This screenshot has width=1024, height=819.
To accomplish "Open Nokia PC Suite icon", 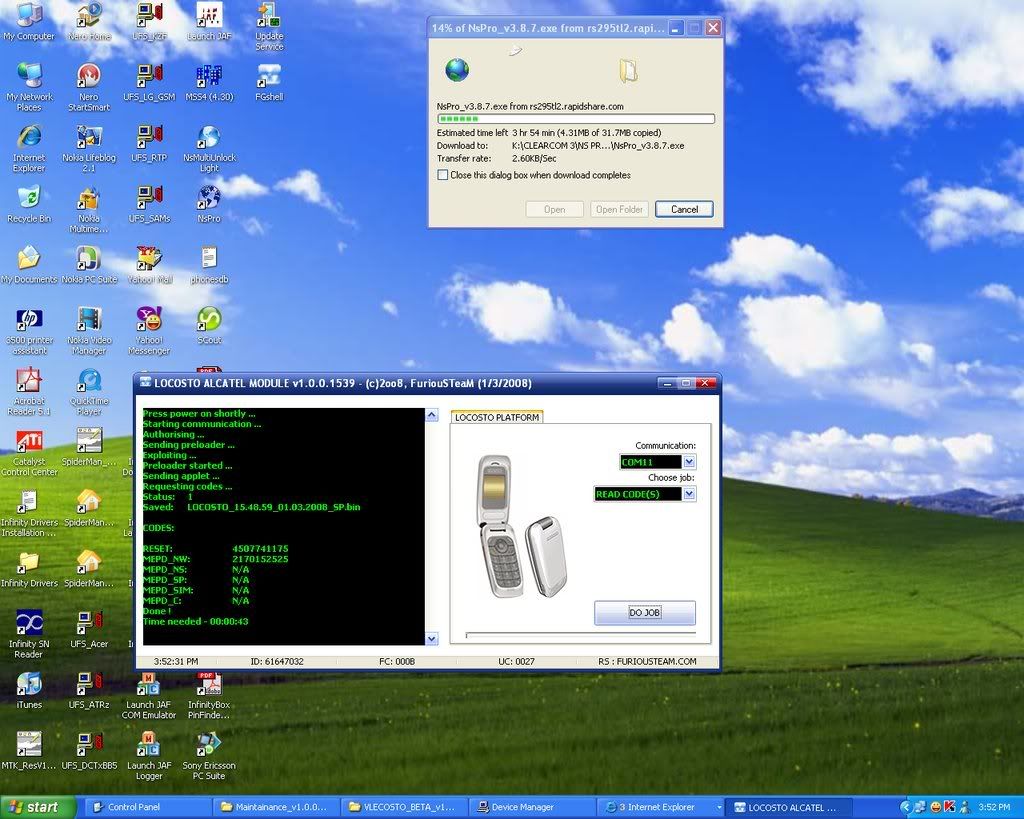I will coord(89,265).
